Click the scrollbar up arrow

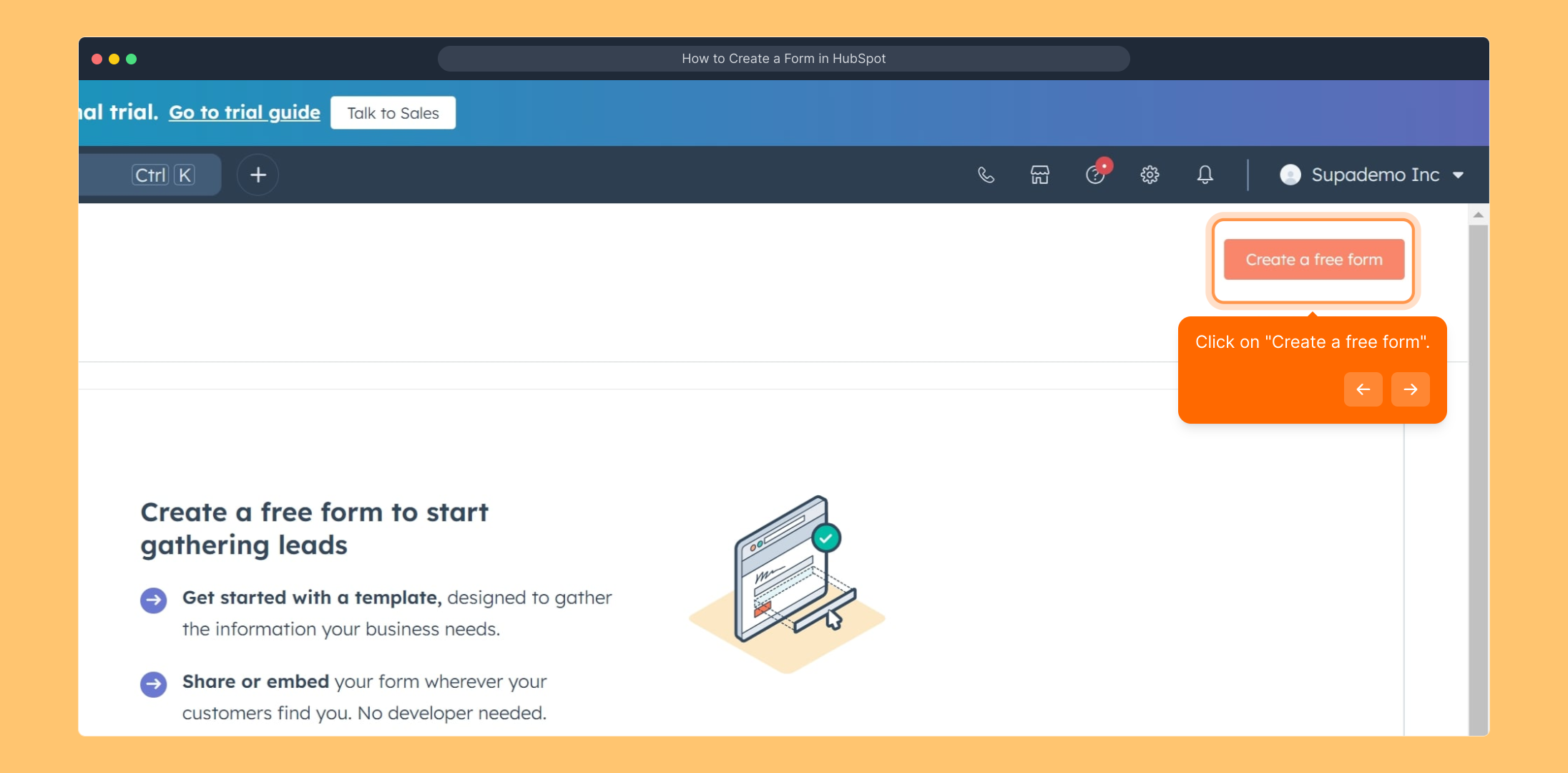click(1478, 215)
